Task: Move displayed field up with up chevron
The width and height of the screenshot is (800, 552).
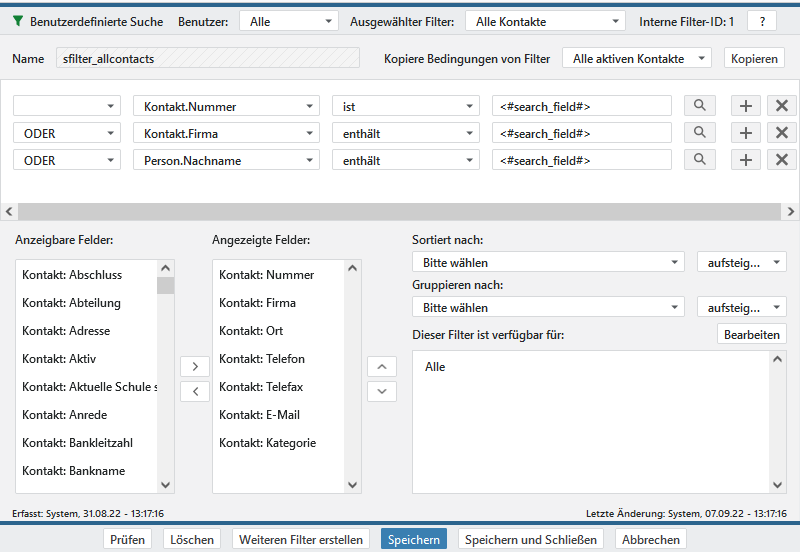Action: (382, 366)
